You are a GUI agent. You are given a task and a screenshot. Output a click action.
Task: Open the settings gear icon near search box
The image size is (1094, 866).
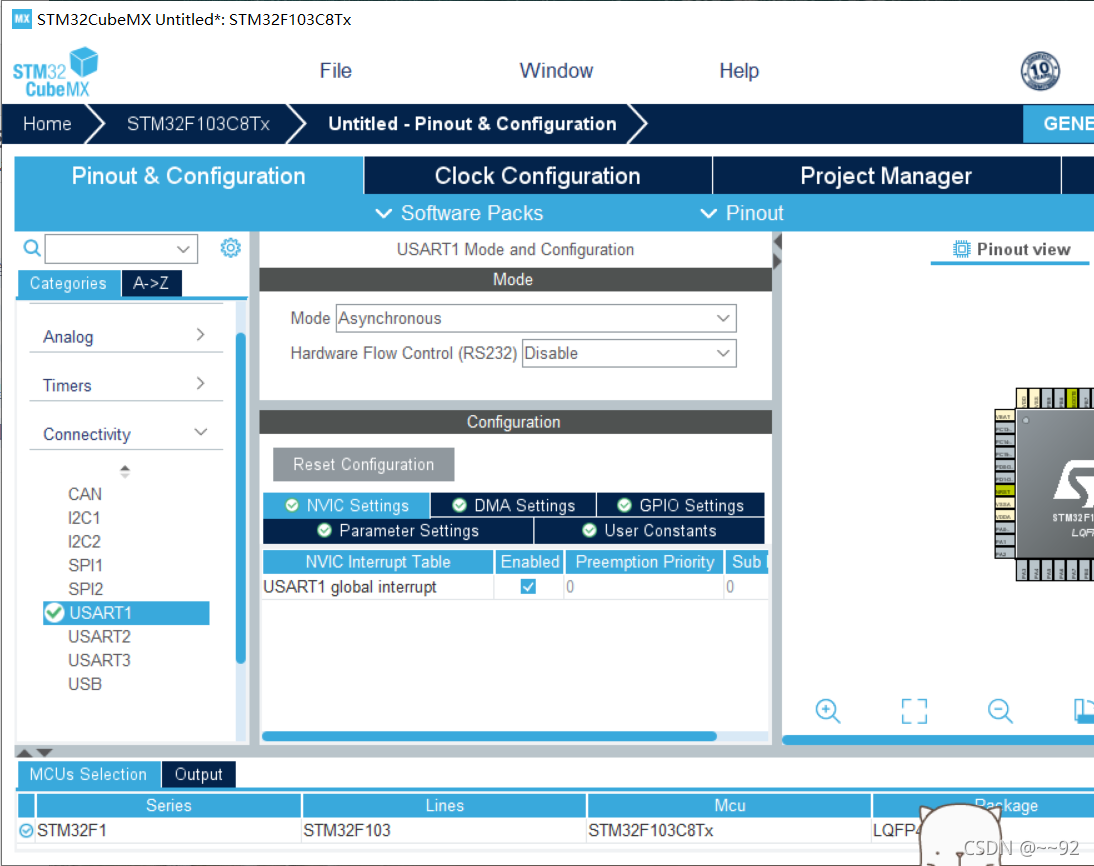click(230, 248)
